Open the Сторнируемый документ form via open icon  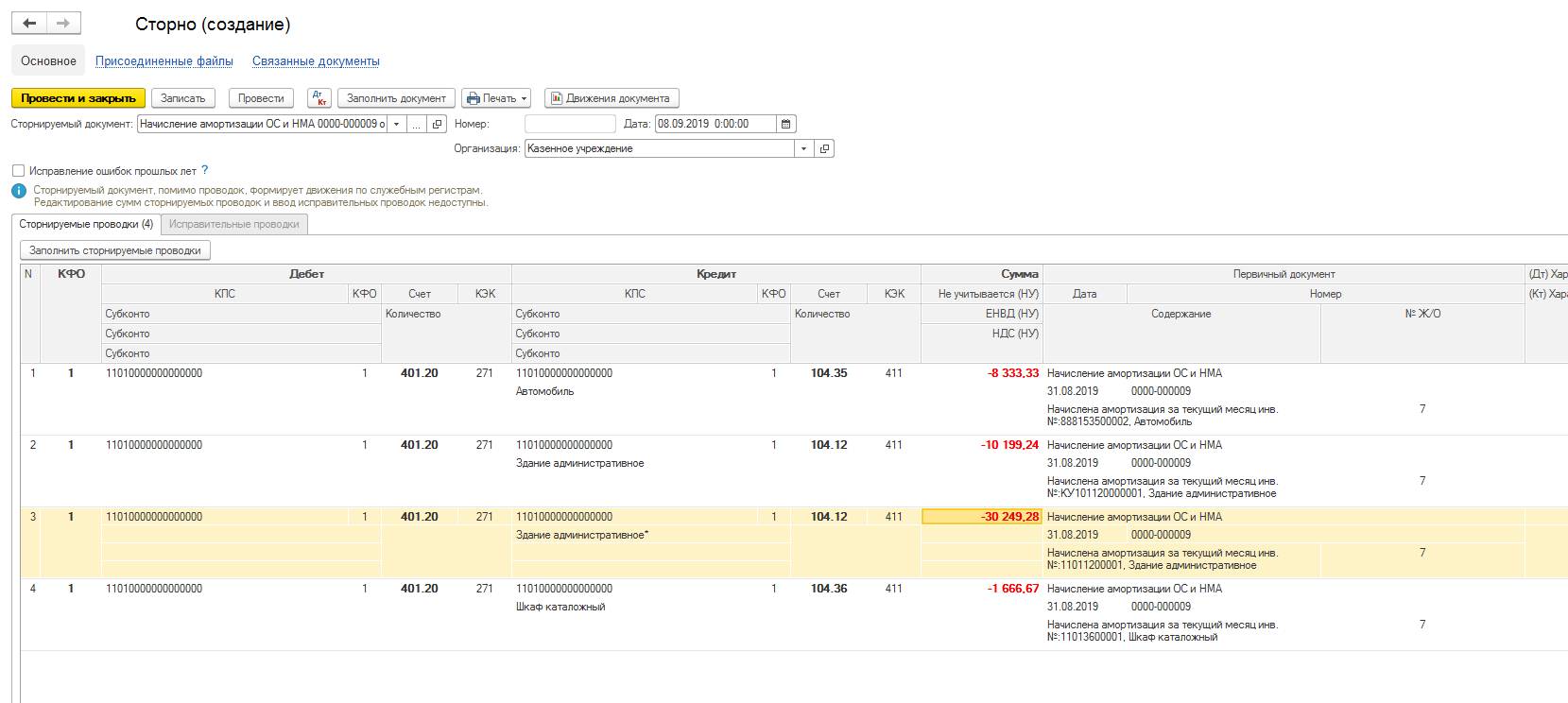pos(437,124)
